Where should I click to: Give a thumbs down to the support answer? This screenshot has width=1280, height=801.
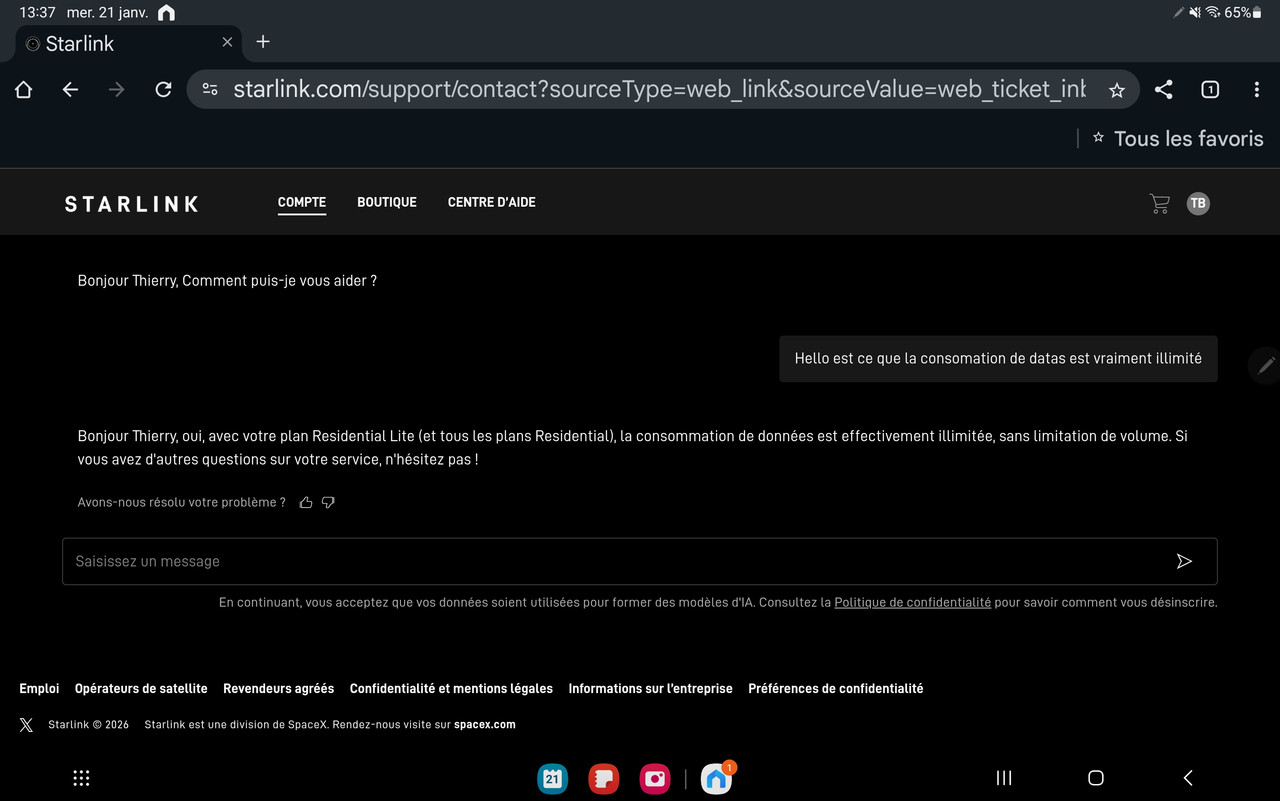tap(328, 502)
